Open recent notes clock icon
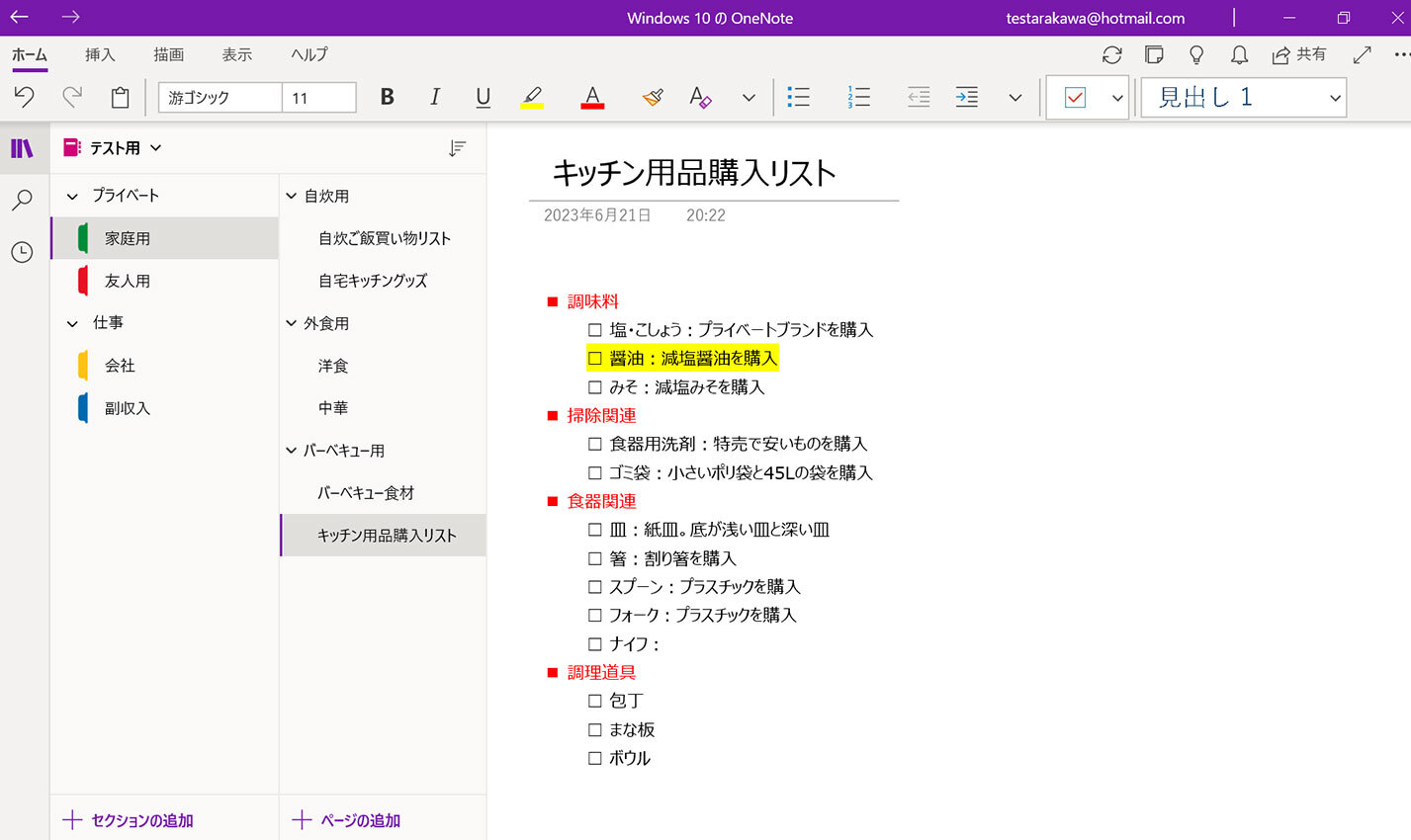Image resolution: width=1411 pixels, height=840 pixels. coord(22,253)
